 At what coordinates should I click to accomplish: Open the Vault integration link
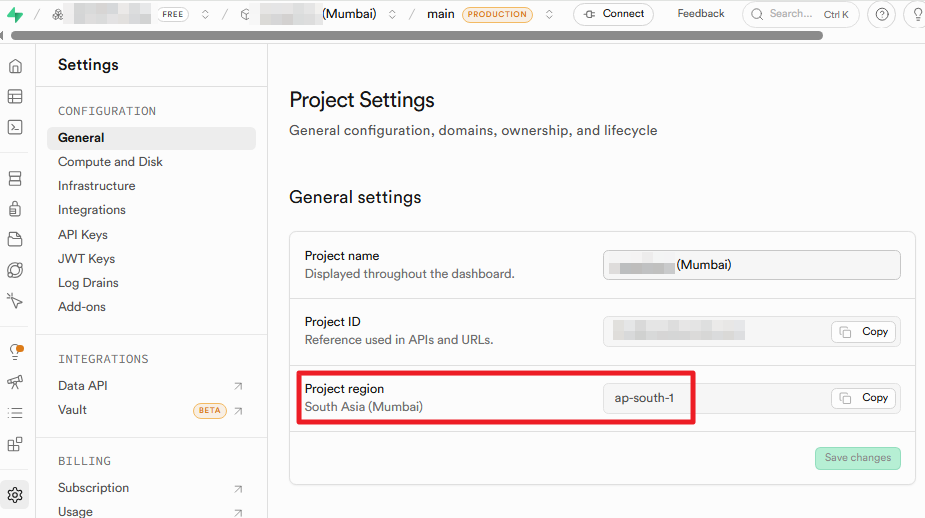click(72, 410)
